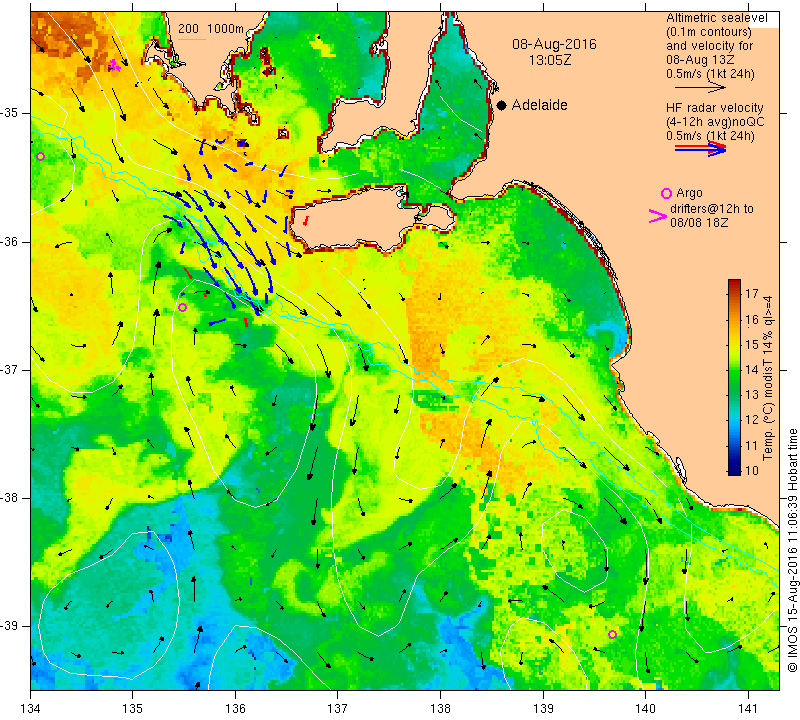Click longitude axis label 137
Image resolution: width=800 pixels, height=720 pixels.
click(337, 709)
